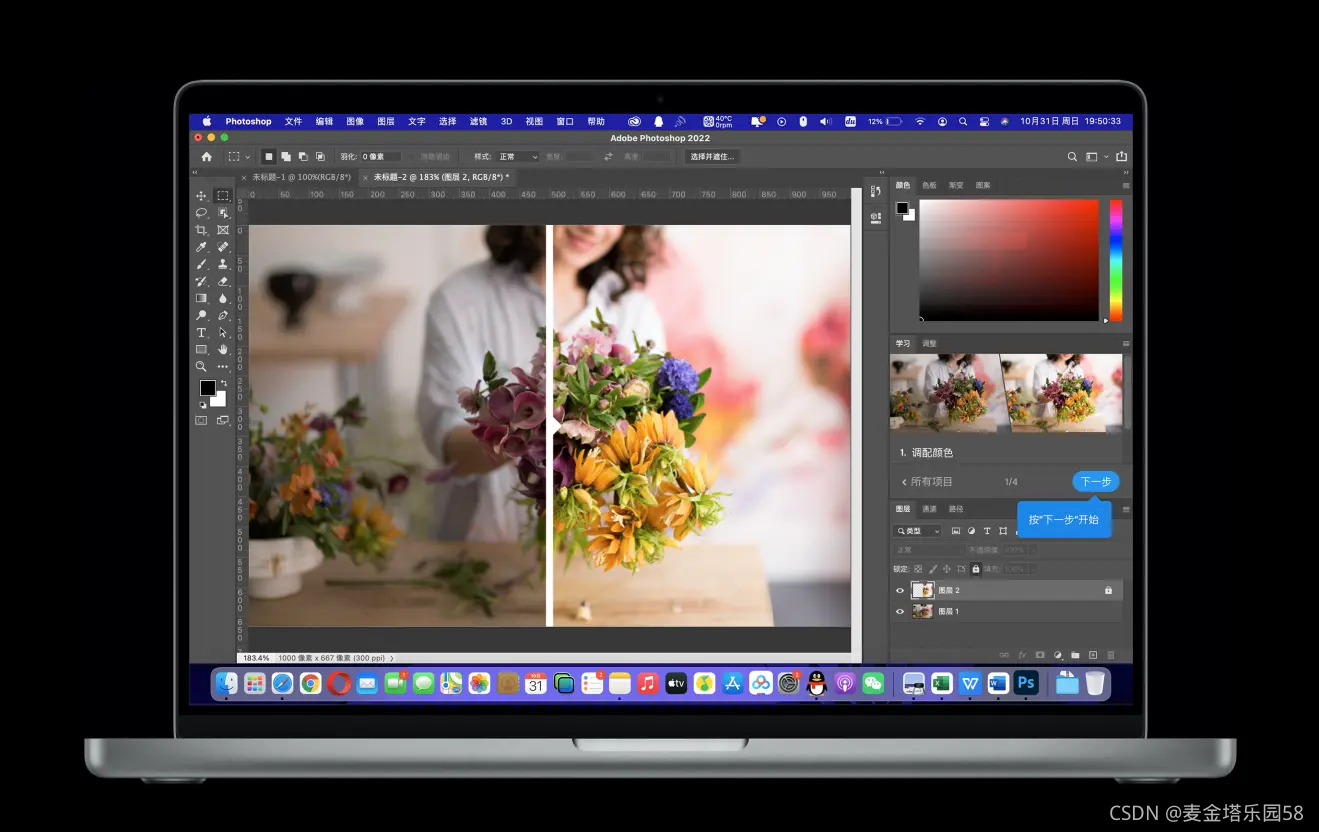Viewport: 1319px width, 832px height.
Task: Click the share icon at top right
Action: point(1121,157)
